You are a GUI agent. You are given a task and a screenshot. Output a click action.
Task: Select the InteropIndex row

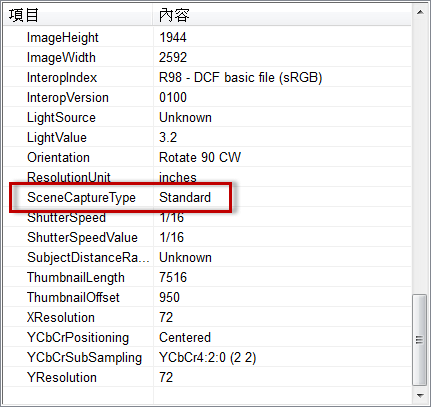[x=207, y=77]
